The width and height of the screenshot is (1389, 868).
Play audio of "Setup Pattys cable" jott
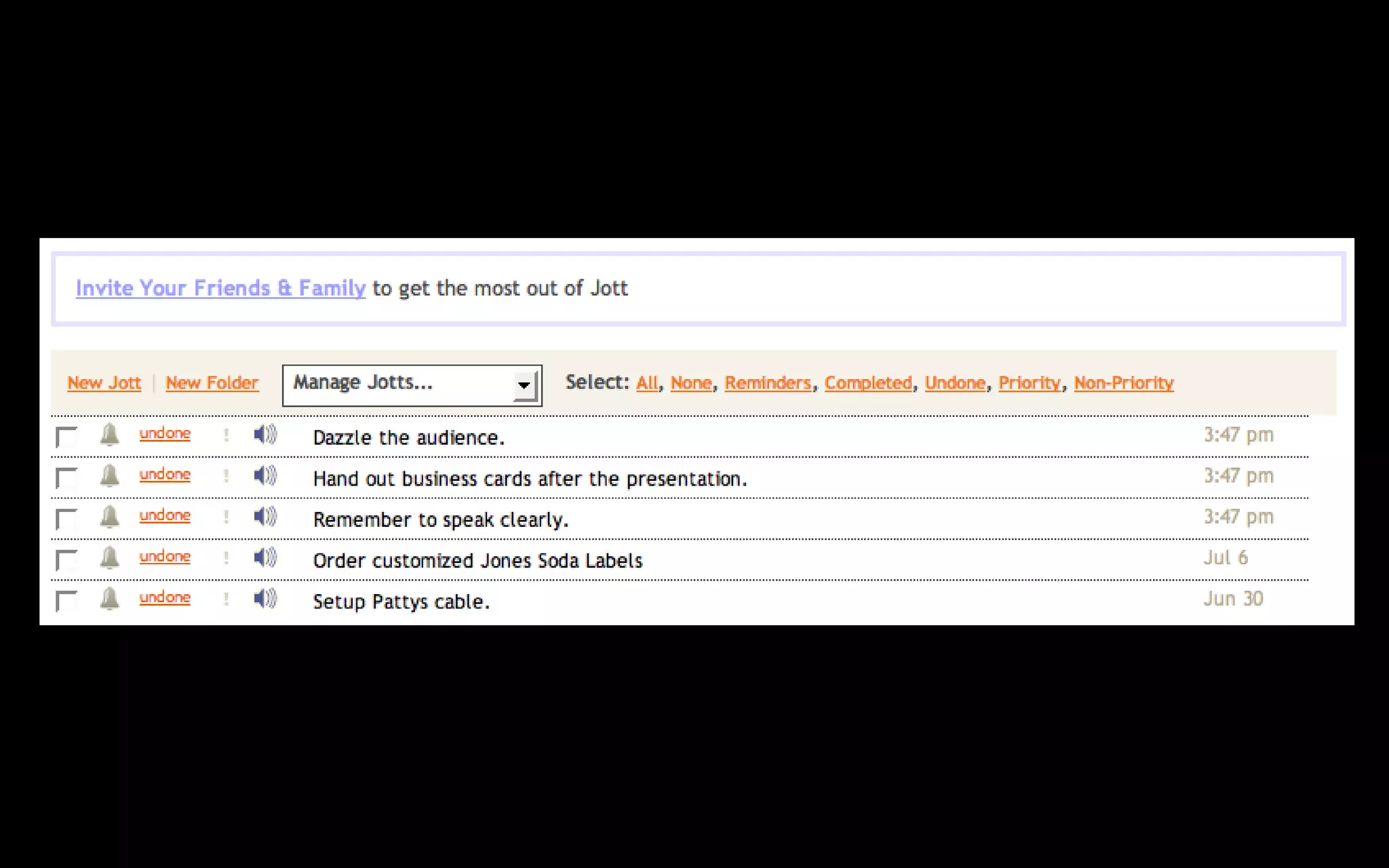(265, 598)
